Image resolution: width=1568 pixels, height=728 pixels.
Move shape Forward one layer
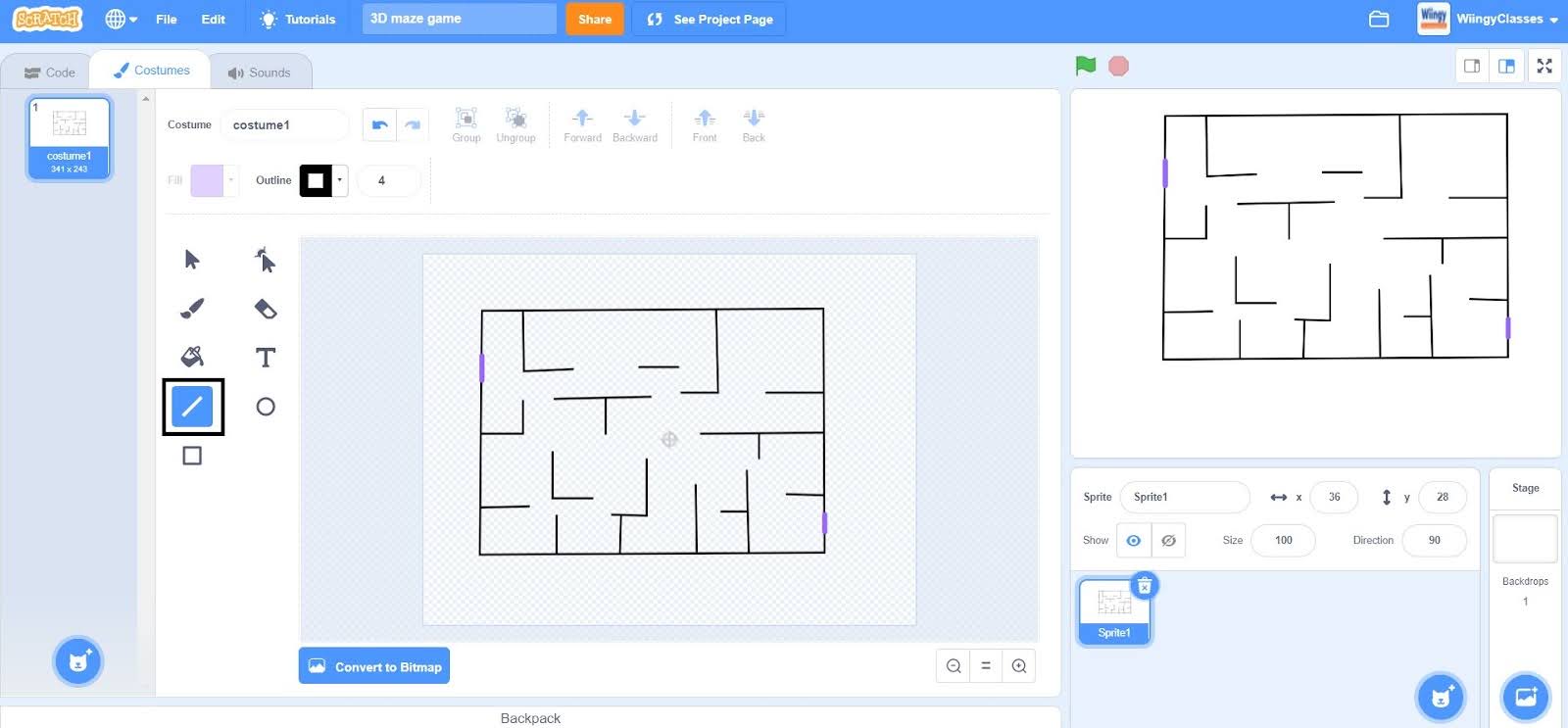tap(582, 124)
